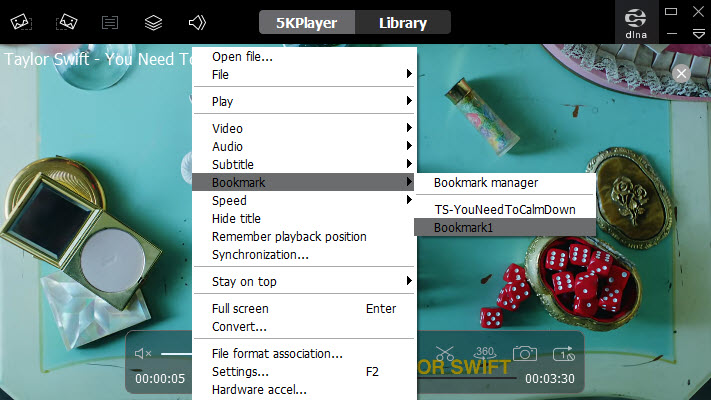Expand the Audio submenu

coord(304,146)
